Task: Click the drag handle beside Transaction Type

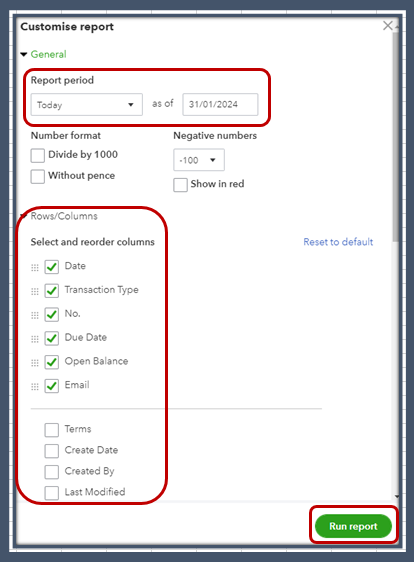Action: tap(35, 291)
